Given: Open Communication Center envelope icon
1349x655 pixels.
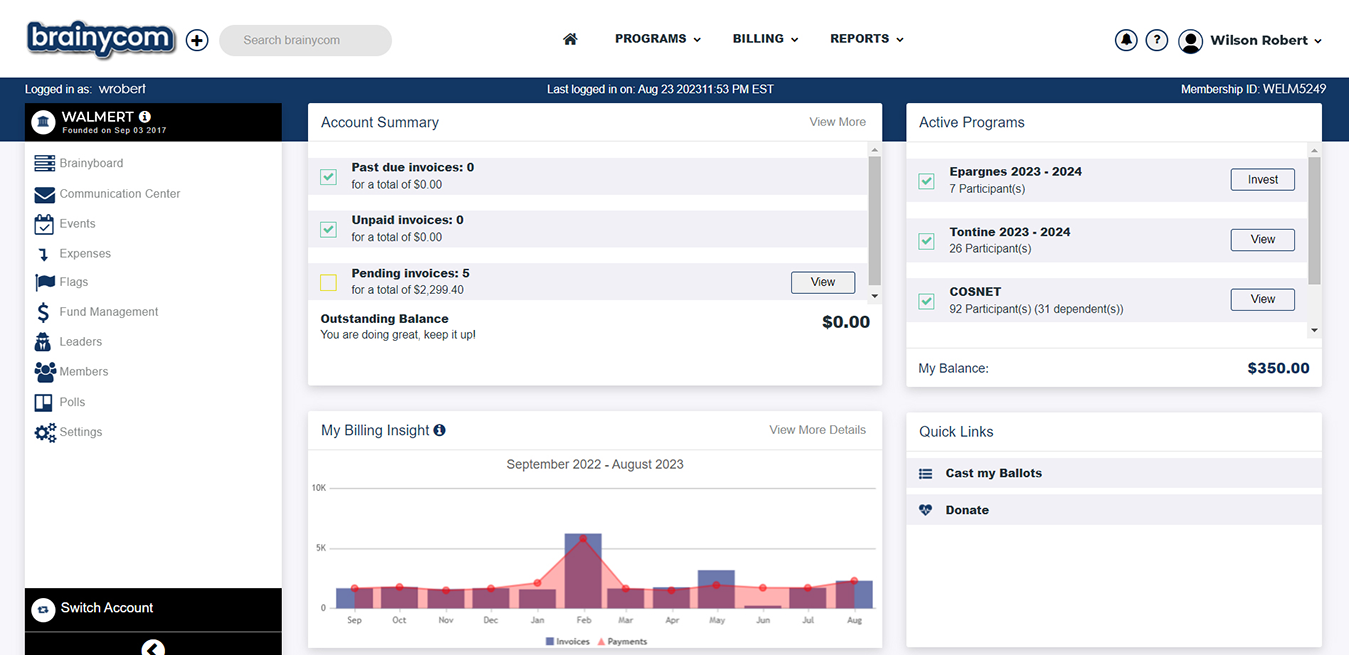Looking at the screenshot, I should click(x=44, y=194).
